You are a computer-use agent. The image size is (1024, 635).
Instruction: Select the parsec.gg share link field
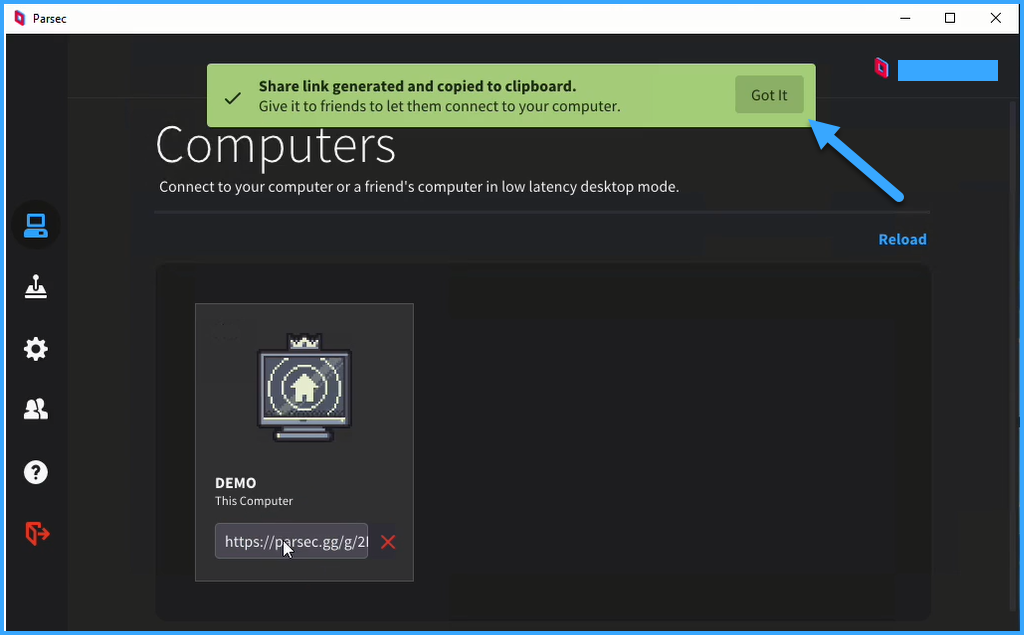coord(291,542)
